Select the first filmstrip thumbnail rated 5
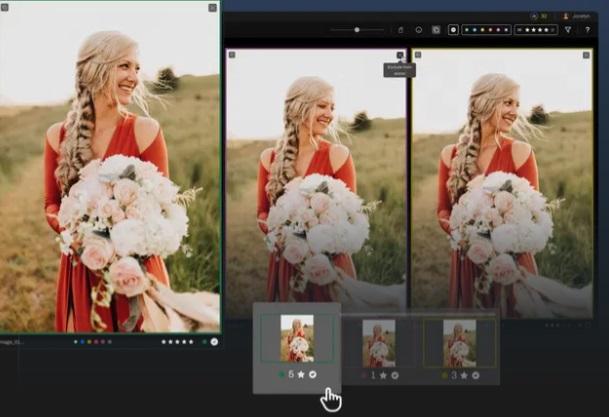This screenshot has height=417, width=609. [296, 338]
